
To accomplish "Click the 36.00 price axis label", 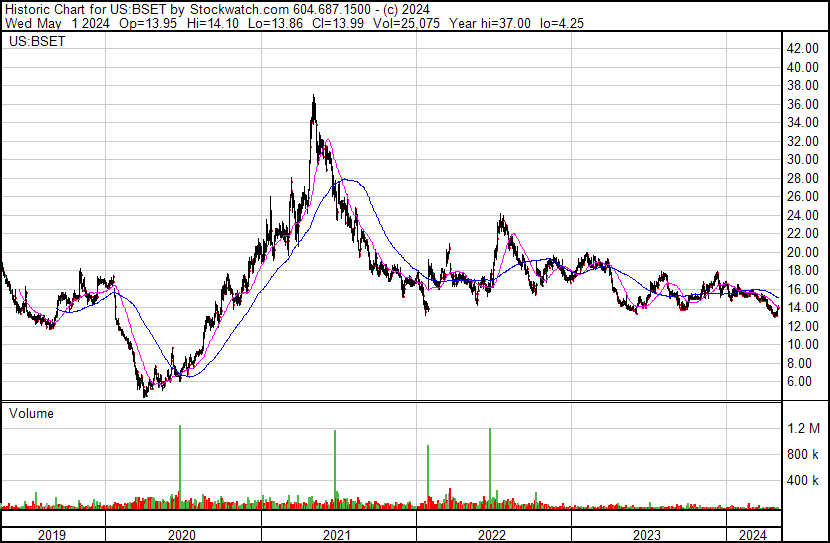I will (803, 104).
